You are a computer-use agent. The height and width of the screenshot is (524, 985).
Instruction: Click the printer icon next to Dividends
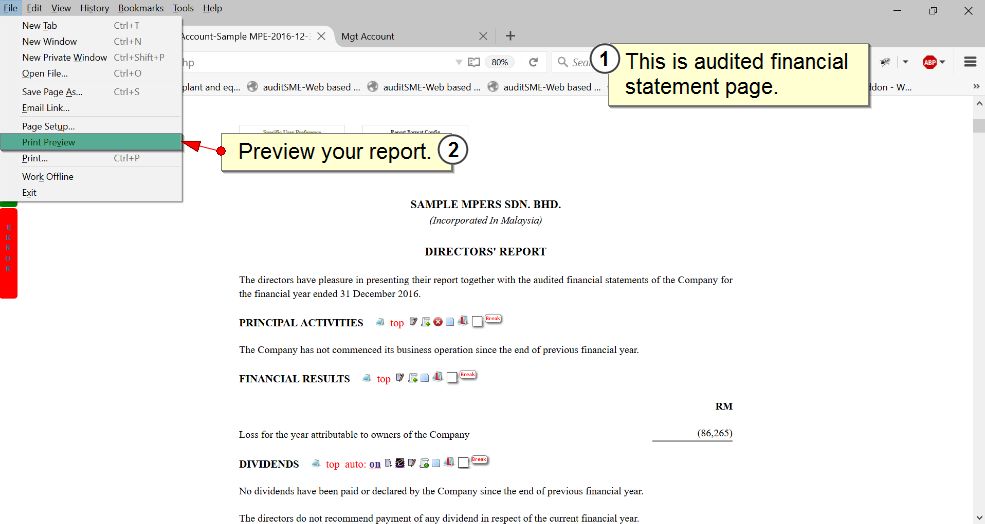coord(316,464)
